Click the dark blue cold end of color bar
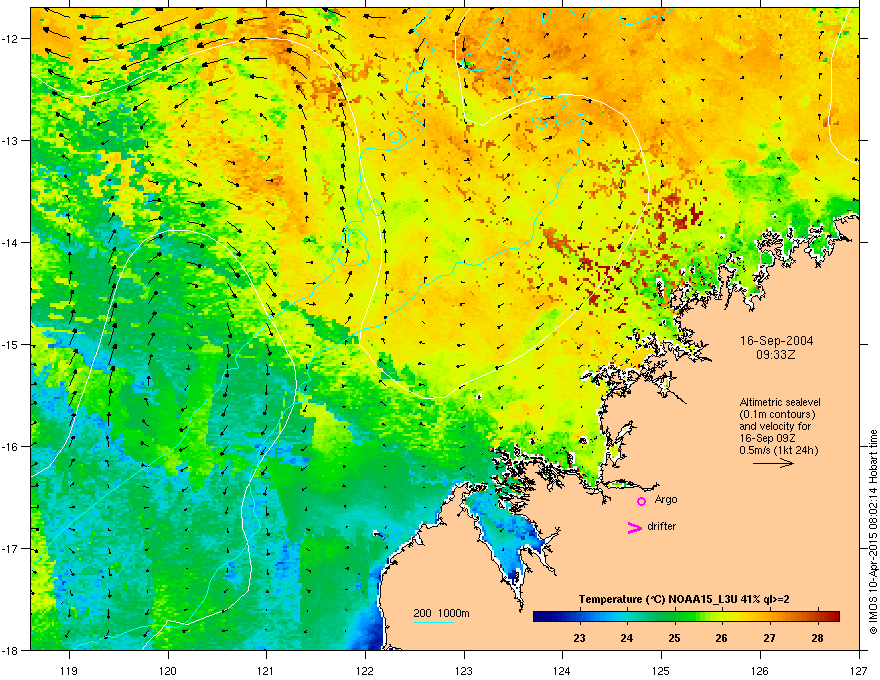The height and width of the screenshot is (680, 880). tap(543, 616)
